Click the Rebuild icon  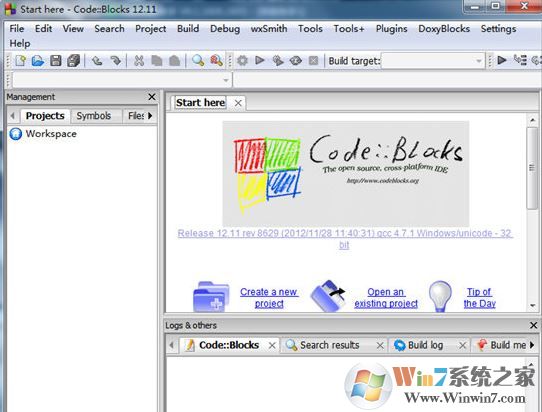pyautogui.click(x=296, y=61)
